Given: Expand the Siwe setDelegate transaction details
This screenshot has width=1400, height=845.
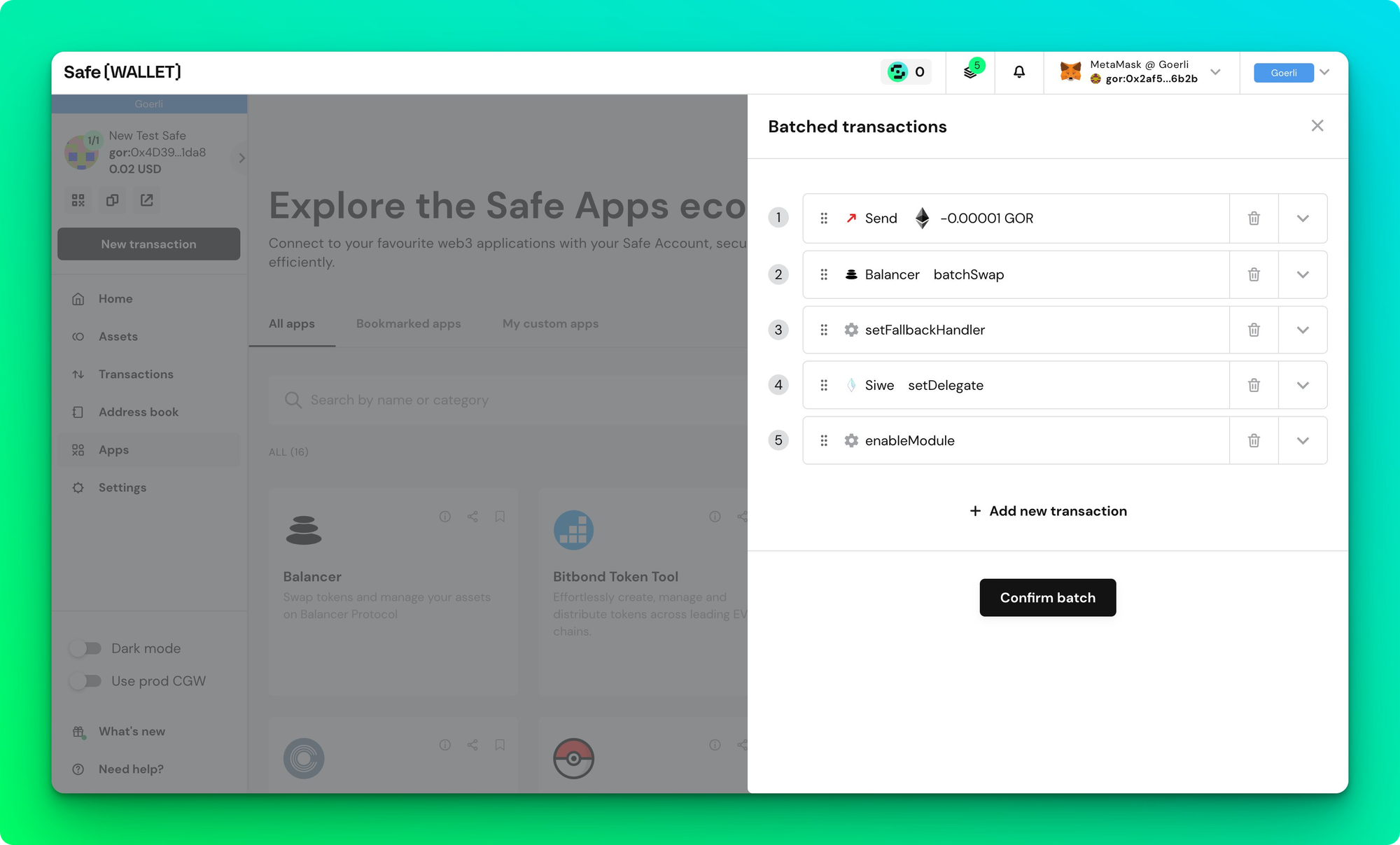Looking at the screenshot, I should pyautogui.click(x=1302, y=385).
